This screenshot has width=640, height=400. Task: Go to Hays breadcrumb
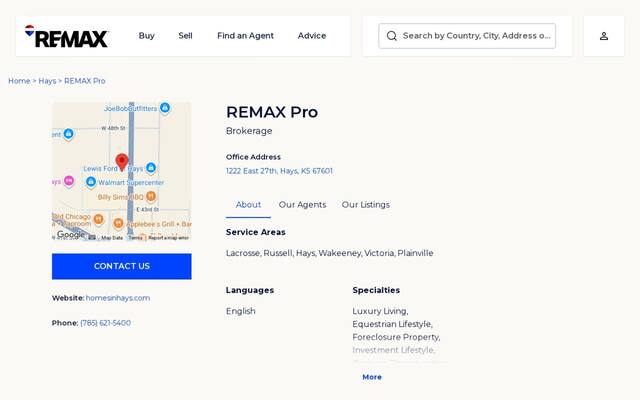(47, 81)
